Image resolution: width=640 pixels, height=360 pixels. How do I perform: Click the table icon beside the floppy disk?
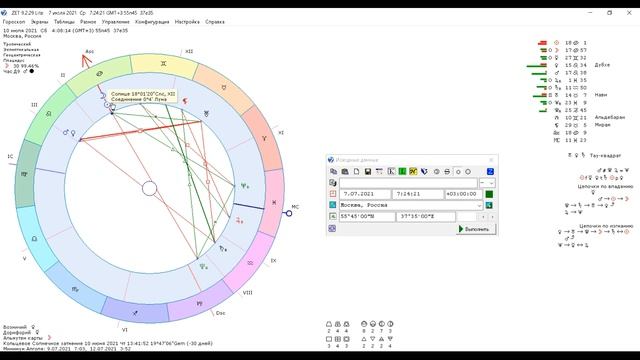[x=379, y=172]
